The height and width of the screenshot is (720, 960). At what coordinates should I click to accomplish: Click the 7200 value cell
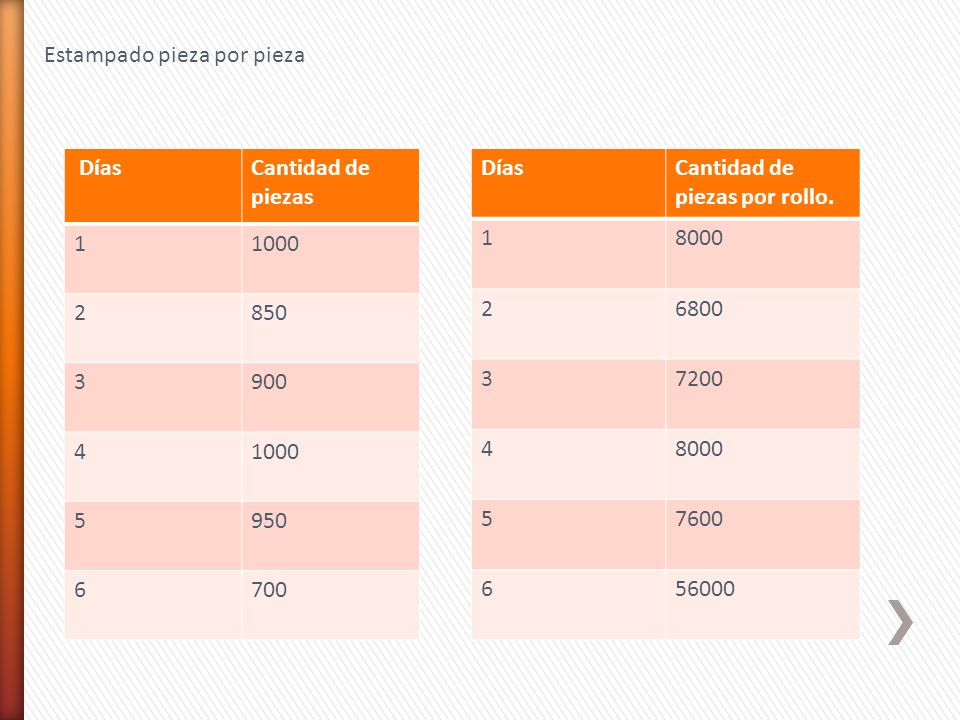pos(763,394)
